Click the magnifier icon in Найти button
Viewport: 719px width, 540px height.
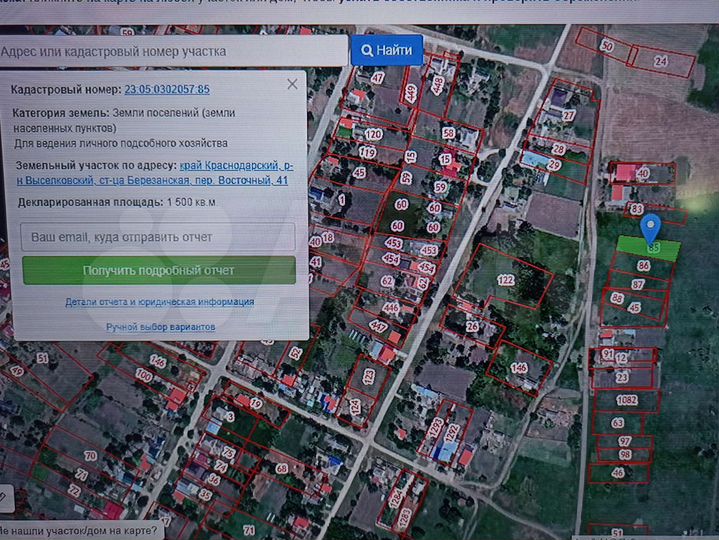[368, 50]
